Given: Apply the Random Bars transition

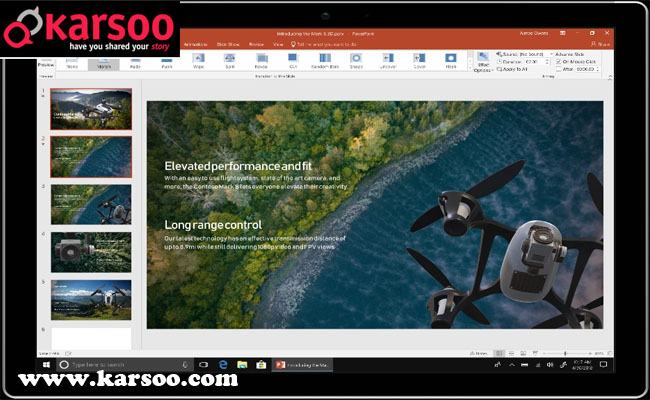Looking at the screenshot, I should (x=325, y=61).
